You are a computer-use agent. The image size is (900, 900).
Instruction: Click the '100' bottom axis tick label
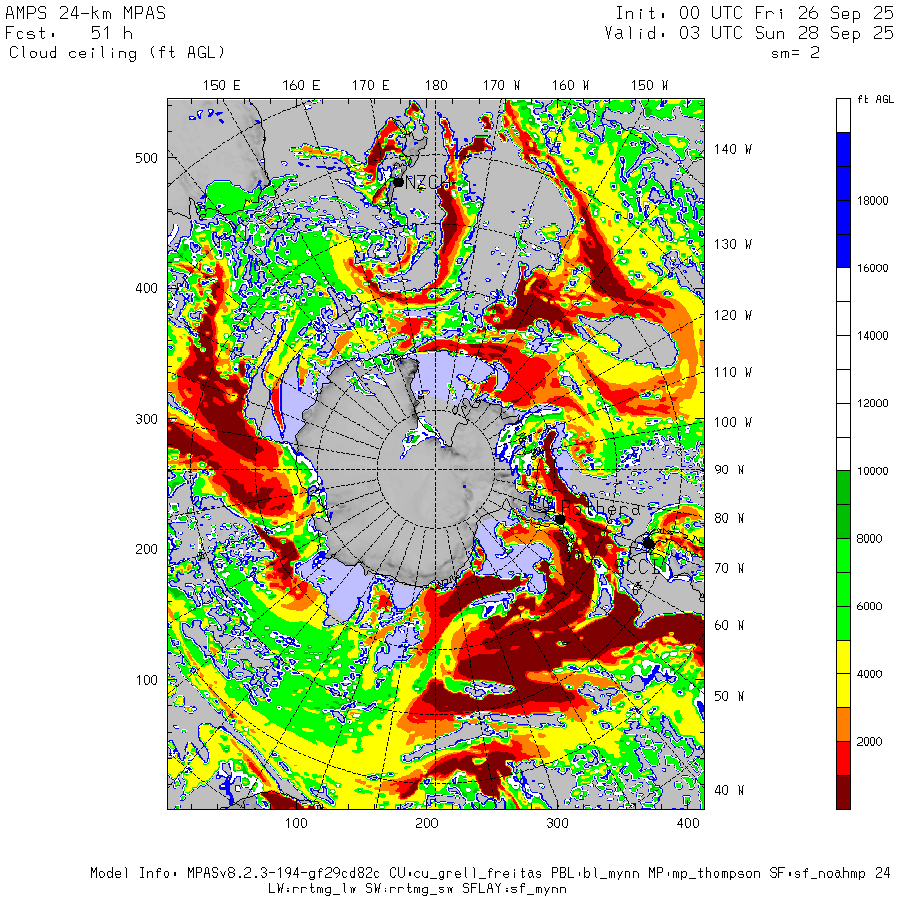(296, 824)
